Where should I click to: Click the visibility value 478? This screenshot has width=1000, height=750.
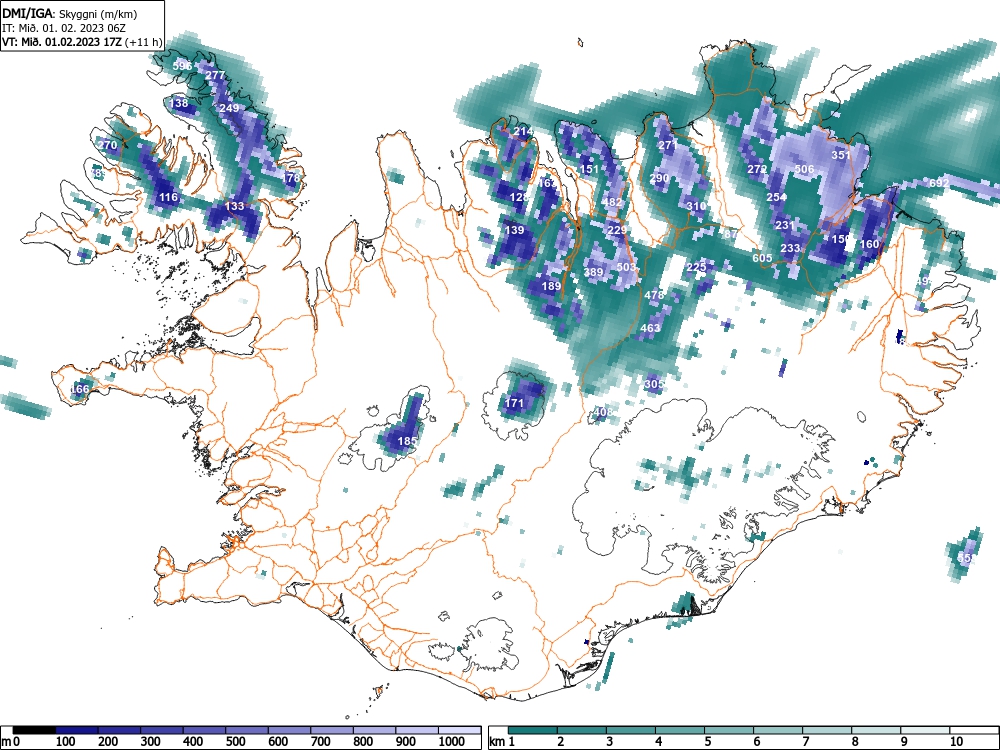tap(654, 295)
